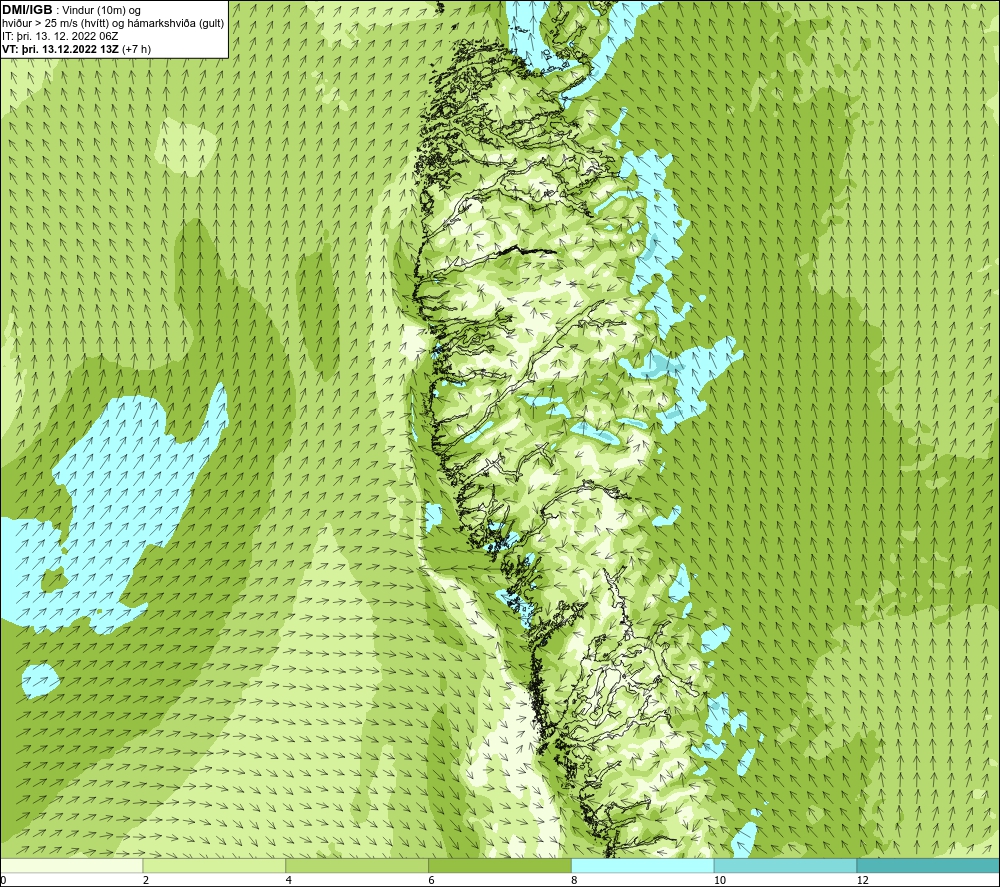Click the 'IT: þri. 13. 12. 2022 06Z' line

pyautogui.click(x=60, y=36)
